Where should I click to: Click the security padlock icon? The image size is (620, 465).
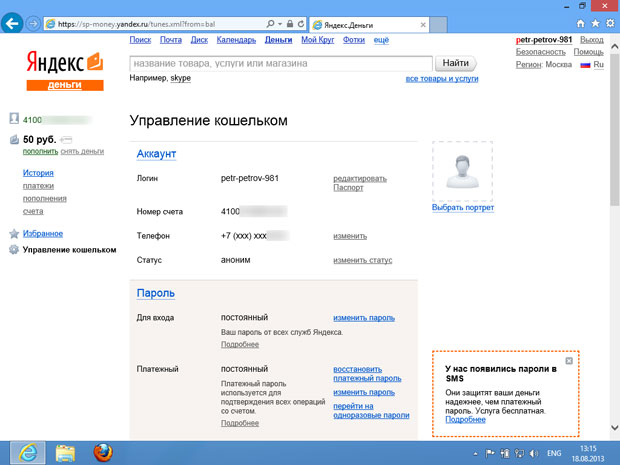coord(290,24)
